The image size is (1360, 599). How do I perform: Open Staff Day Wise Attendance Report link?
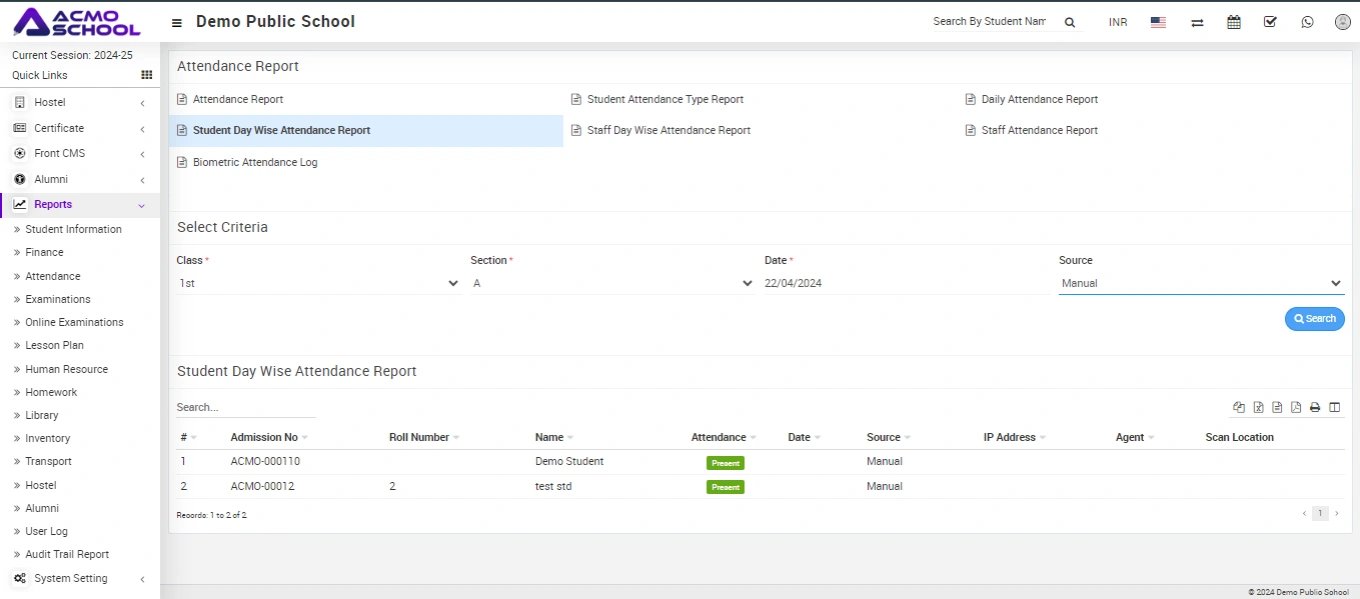coord(668,131)
